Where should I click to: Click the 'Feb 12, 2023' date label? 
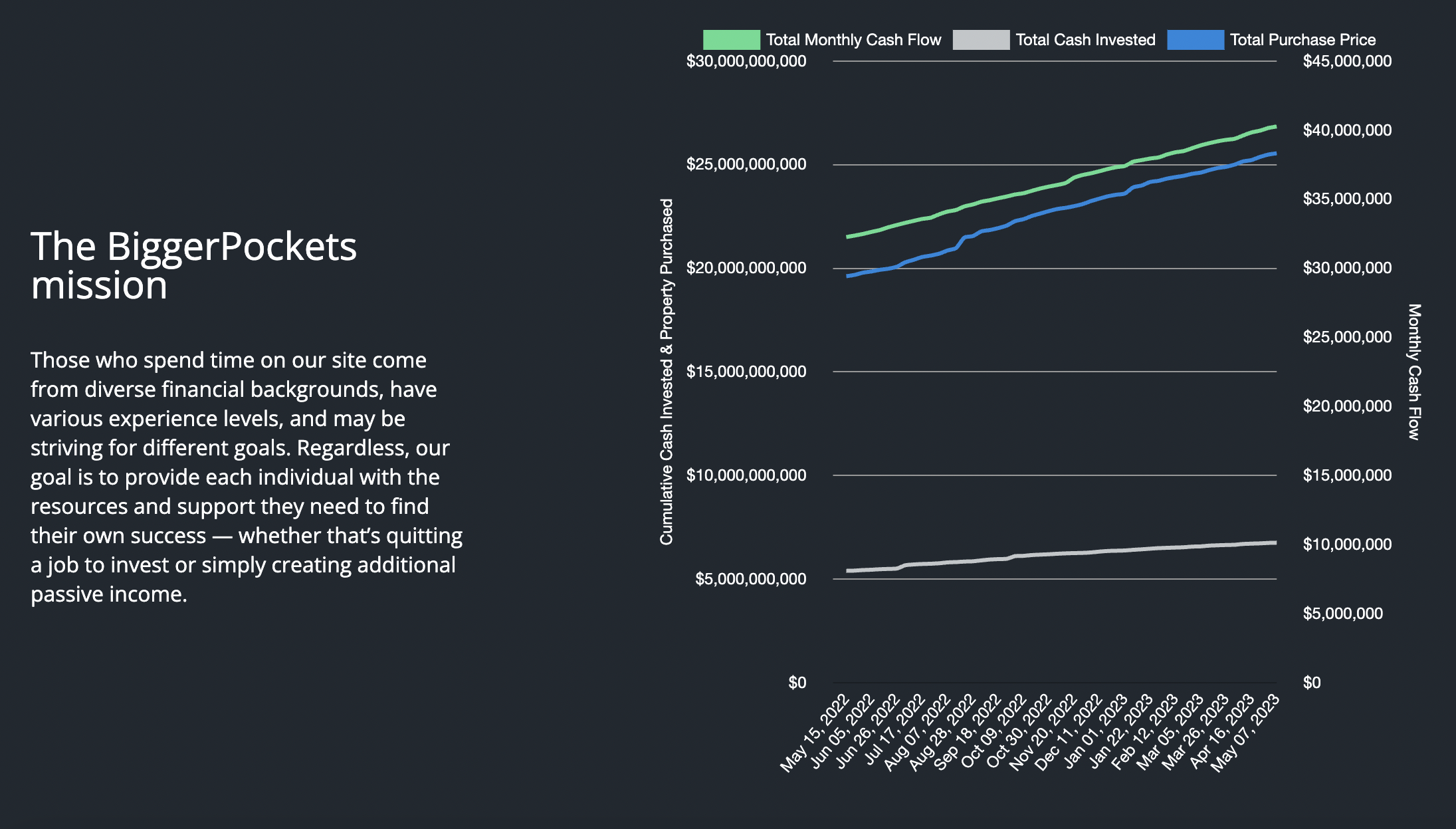[1144, 731]
